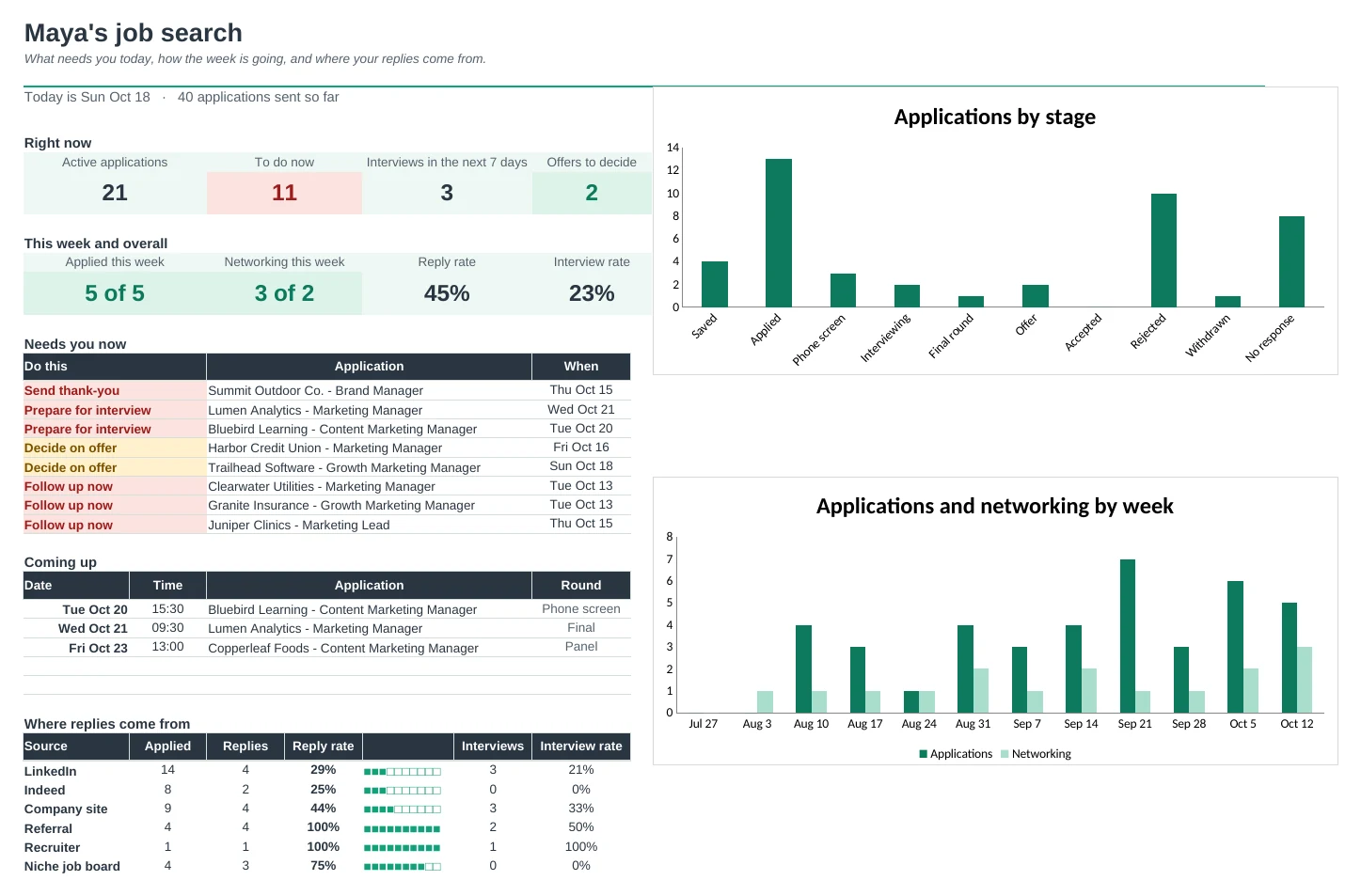Click the Referral reply rate progress bar
This screenshot has height=896, width=1361.
[x=403, y=829]
